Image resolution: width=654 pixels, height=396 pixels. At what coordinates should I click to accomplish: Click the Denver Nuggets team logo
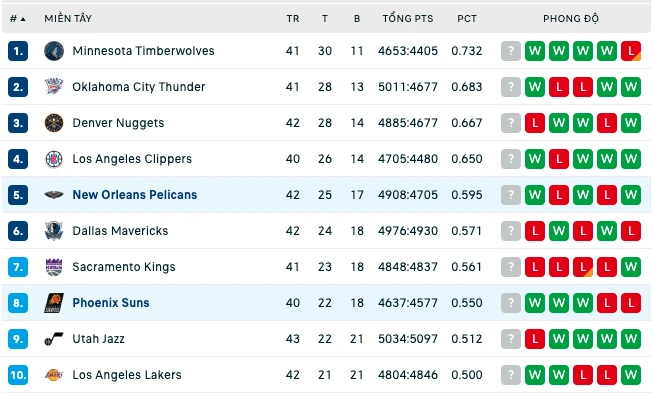pyautogui.click(x=54, y=123)
